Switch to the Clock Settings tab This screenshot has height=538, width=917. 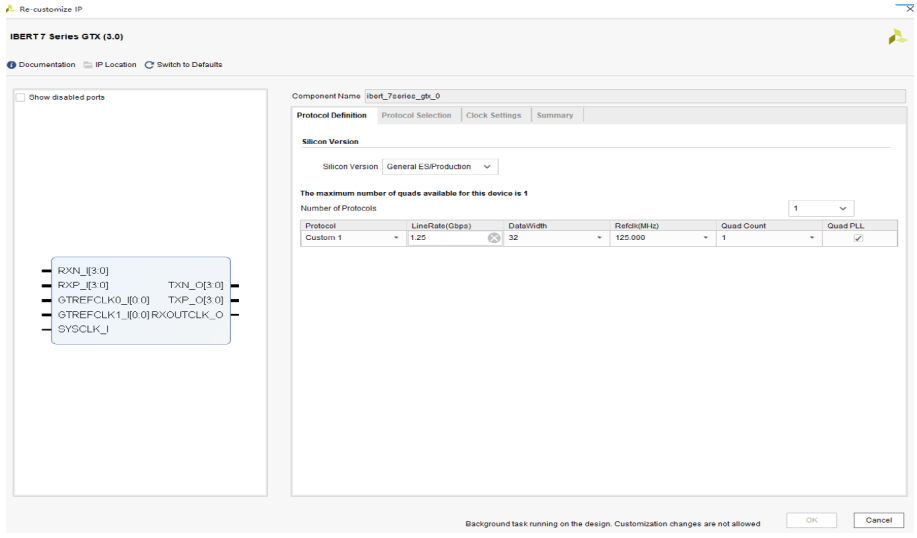pos(494,115)
